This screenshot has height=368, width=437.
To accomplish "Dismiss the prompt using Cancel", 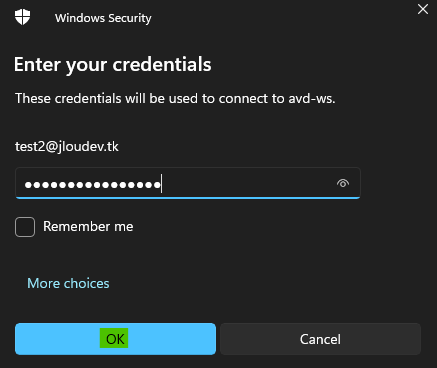I will [320, 339].
